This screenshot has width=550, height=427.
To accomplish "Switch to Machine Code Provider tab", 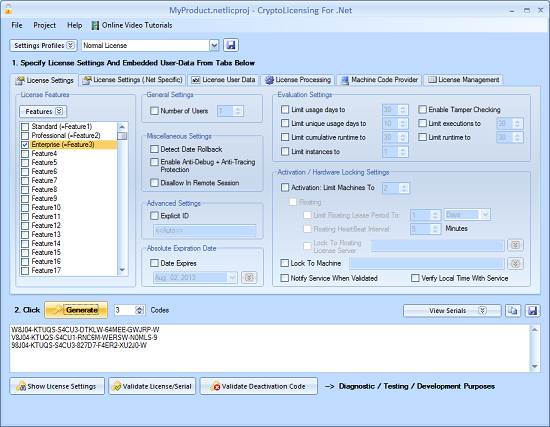I will click(380, 80).
